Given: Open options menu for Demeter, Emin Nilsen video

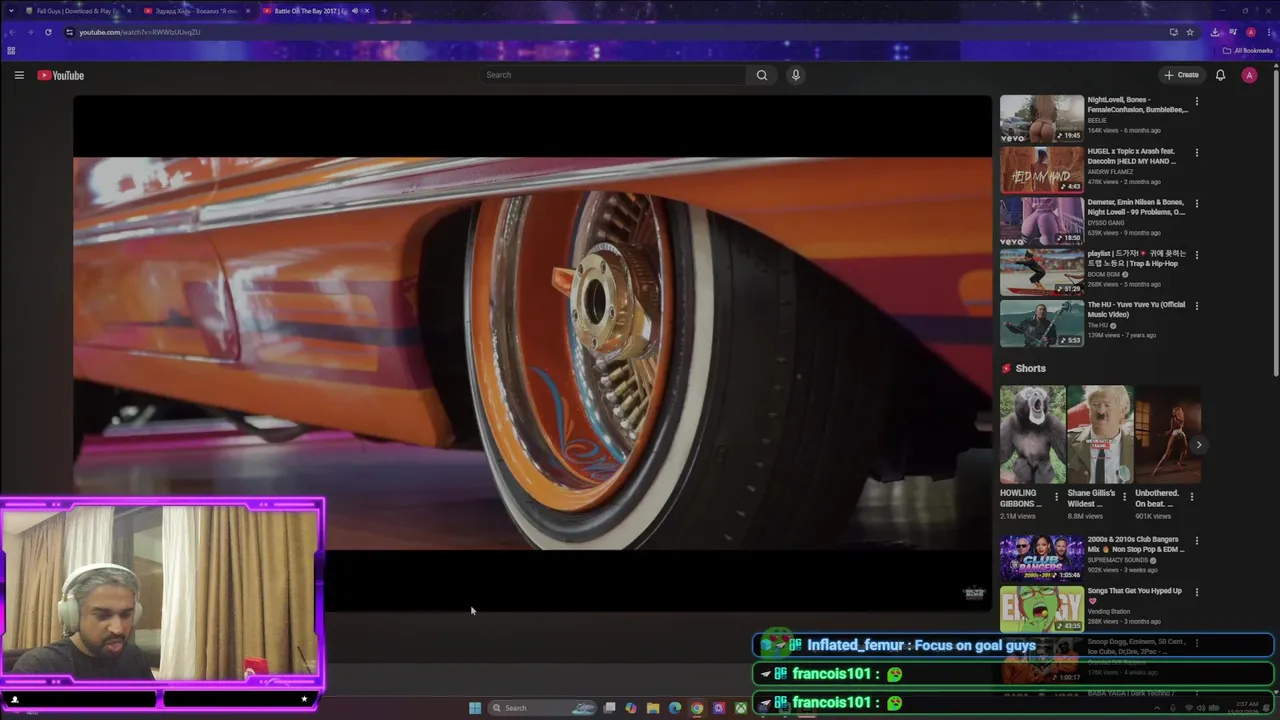Looking at the screenshot, I should [1196, 203].
